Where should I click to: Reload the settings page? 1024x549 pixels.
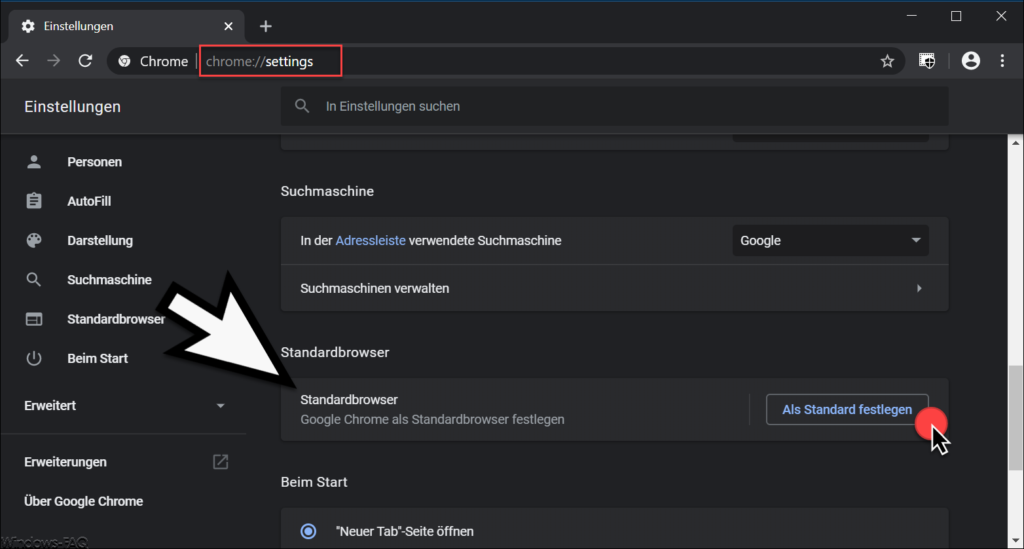tap(85, 61)
